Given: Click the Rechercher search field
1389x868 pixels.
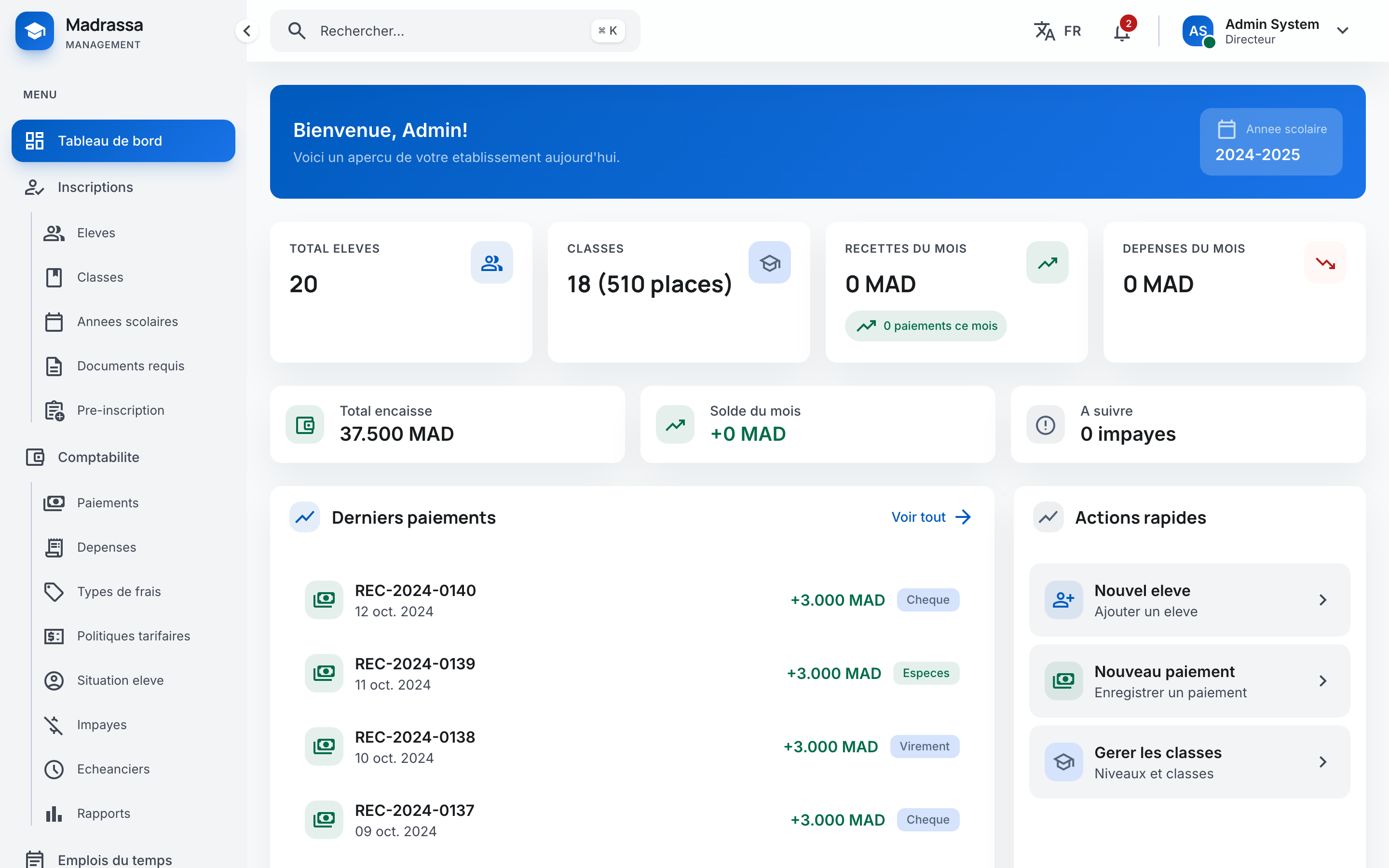Looking at the screenshot, I should pyautogui.click(x=448, y=31).
